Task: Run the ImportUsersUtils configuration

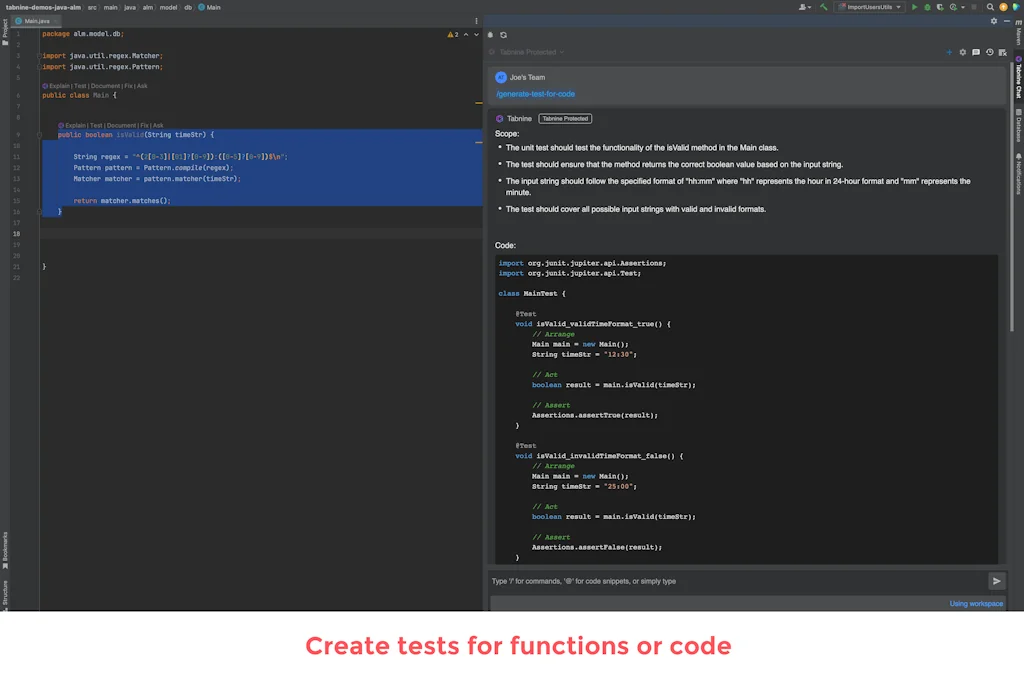Action: click(914, 7)
